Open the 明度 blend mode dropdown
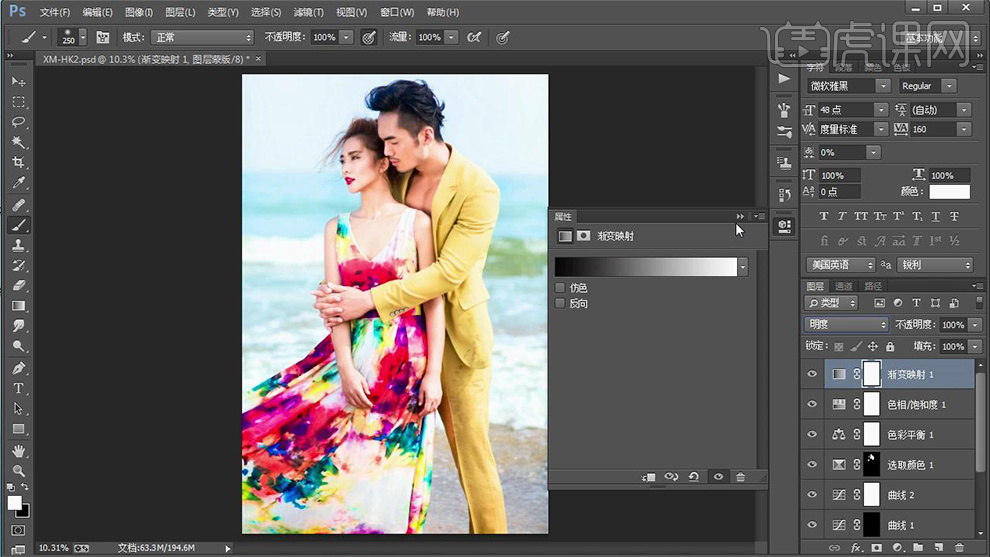990x557 pixels. 845,325
